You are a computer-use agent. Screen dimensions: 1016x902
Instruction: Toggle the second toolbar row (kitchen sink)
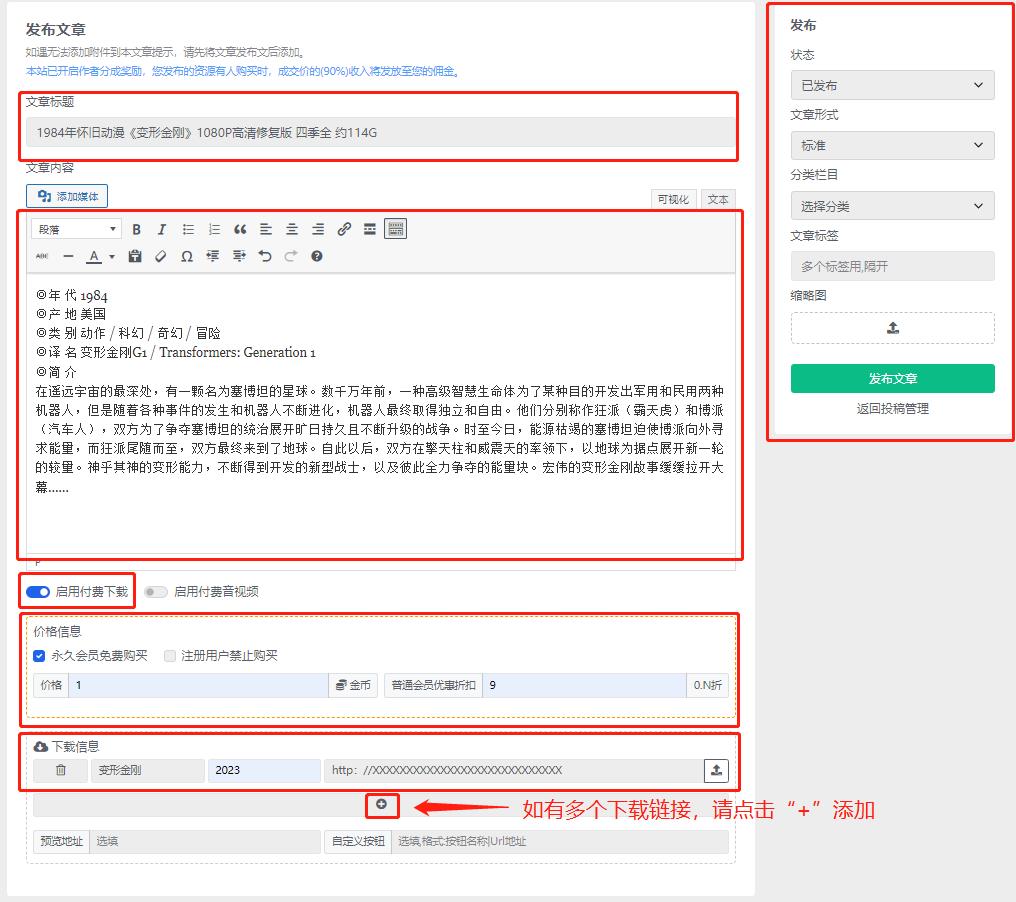click(x=395, y=229)
